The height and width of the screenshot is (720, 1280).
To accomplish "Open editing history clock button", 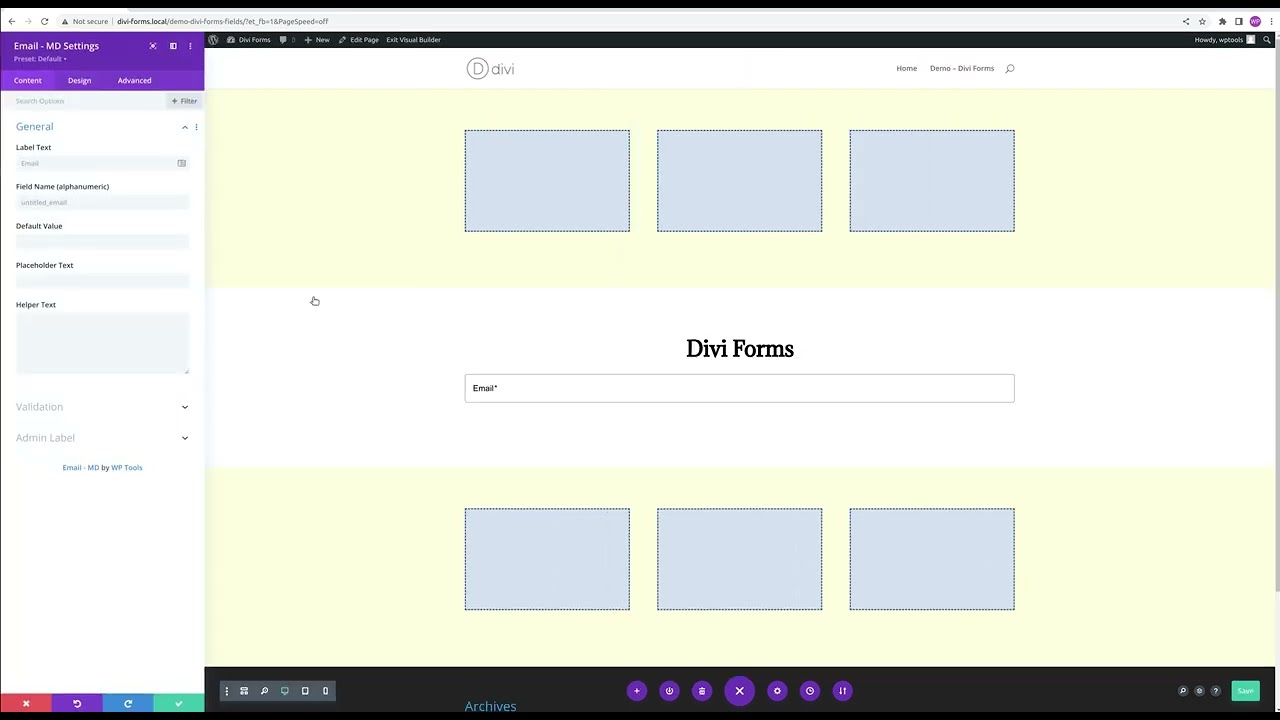I will point(810,691).
